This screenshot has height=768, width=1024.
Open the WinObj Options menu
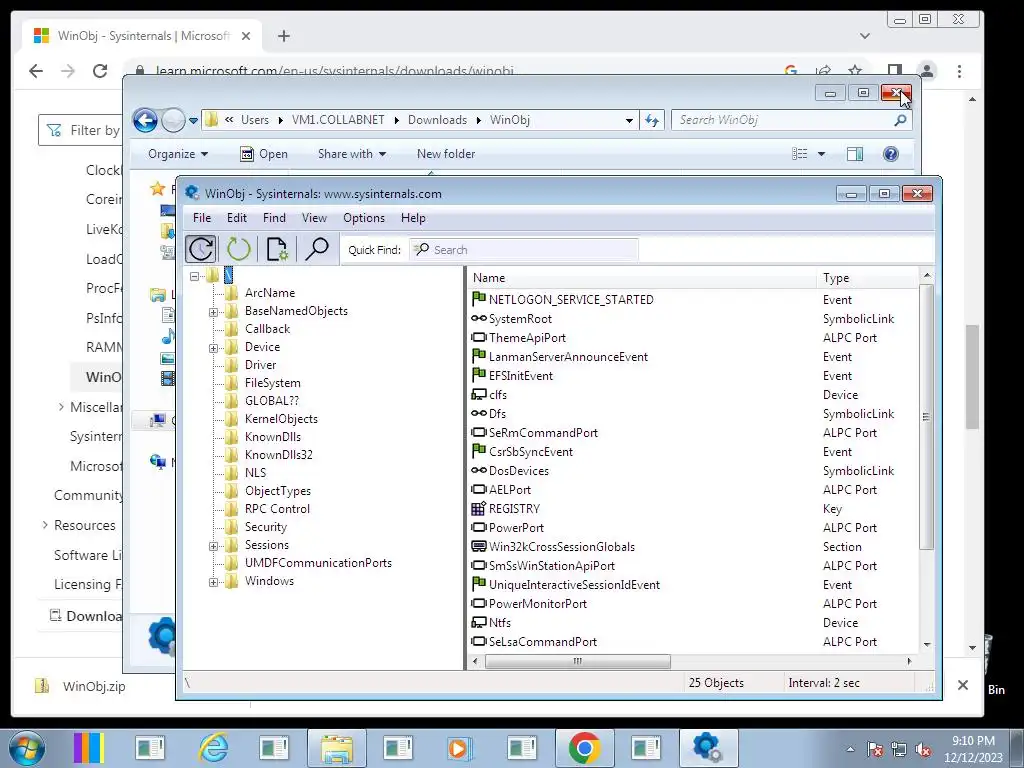pos(364,217)
